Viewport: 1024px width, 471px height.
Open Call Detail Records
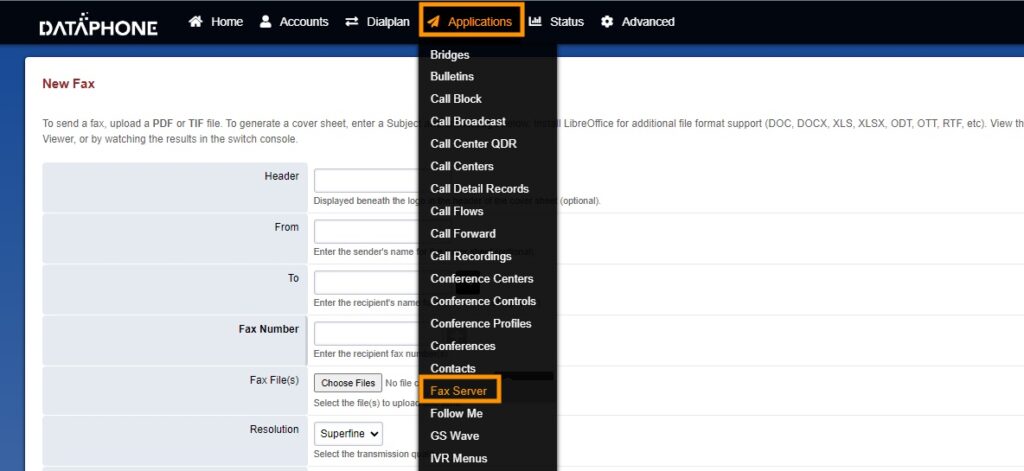tap(479, 189)
